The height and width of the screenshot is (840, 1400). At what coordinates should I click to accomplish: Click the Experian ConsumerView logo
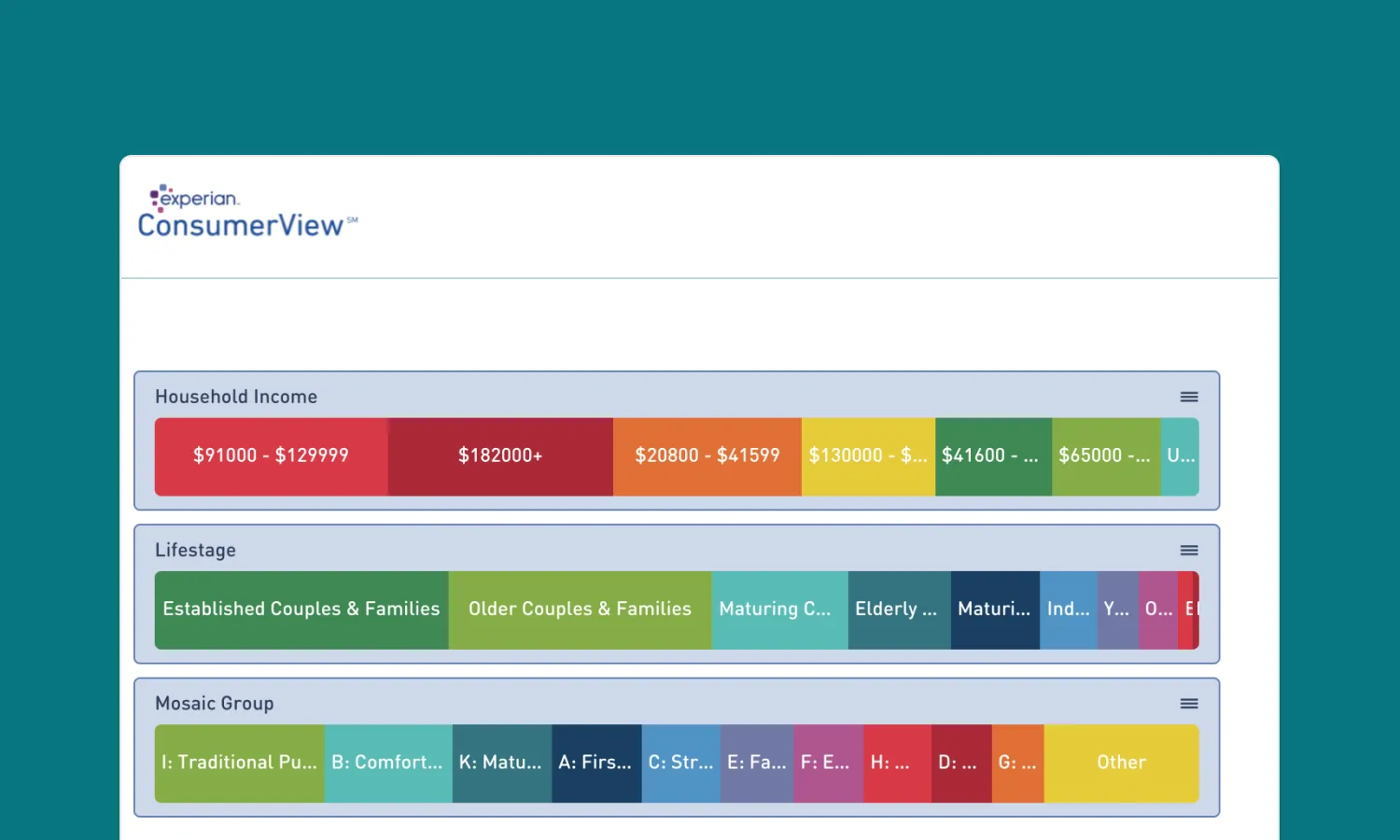coord(247,212)
